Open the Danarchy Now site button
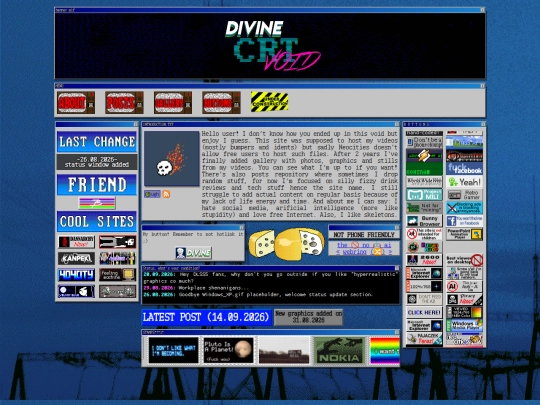 pyautogui.click(x=76, y=242)
